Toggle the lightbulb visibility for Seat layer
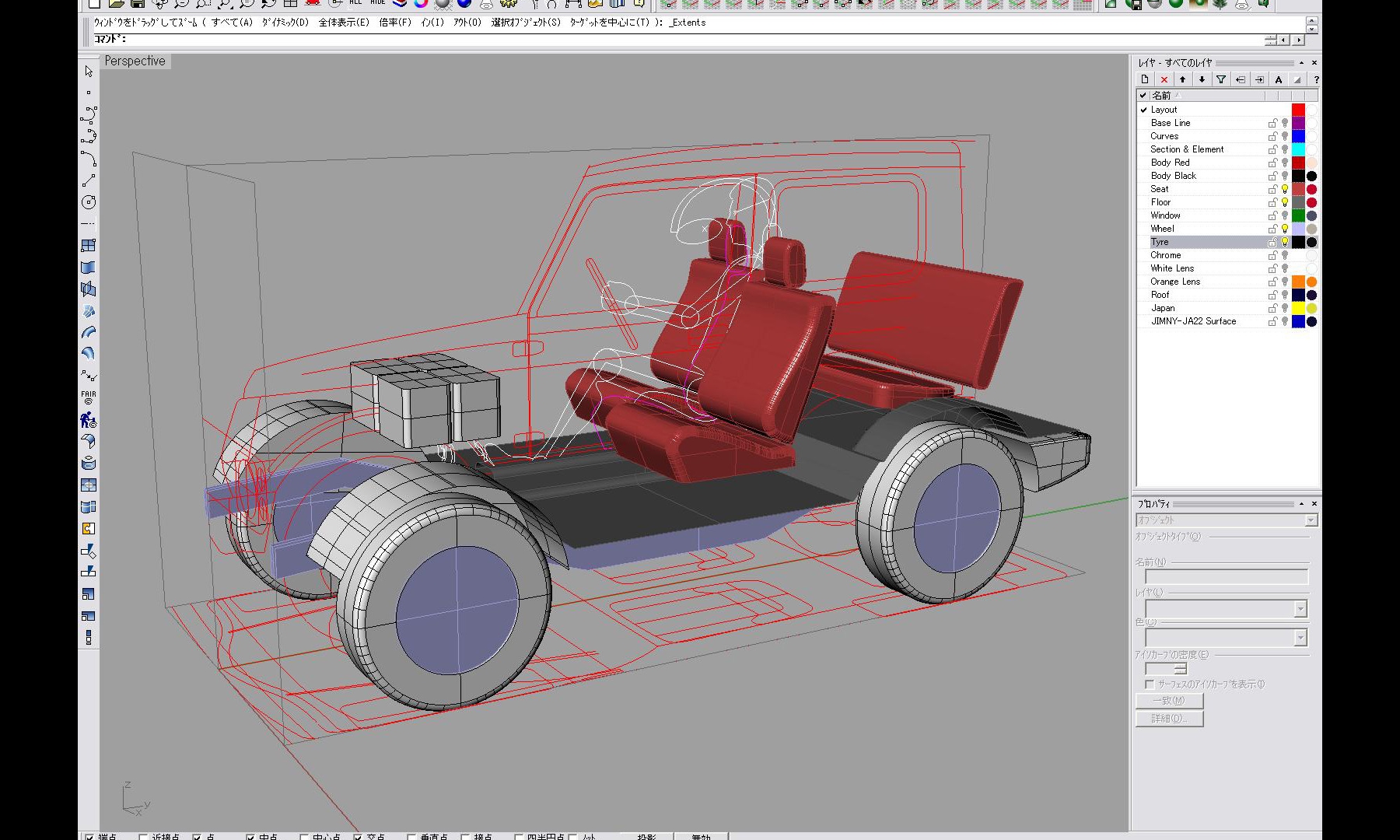Image resolution: width=1400 pixels, height=840 pixels. (1285, 189)
